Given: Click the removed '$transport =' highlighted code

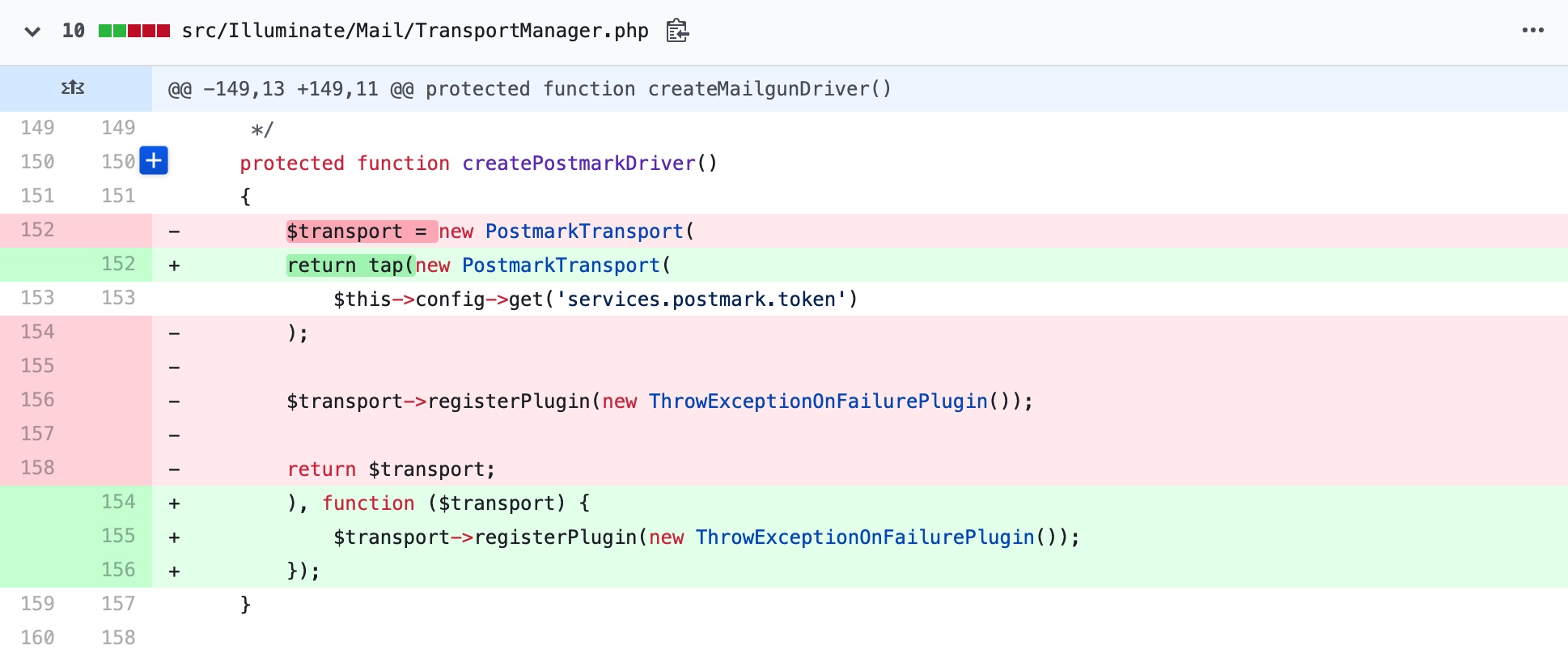Looking at the screenshot, I should 362,231.
